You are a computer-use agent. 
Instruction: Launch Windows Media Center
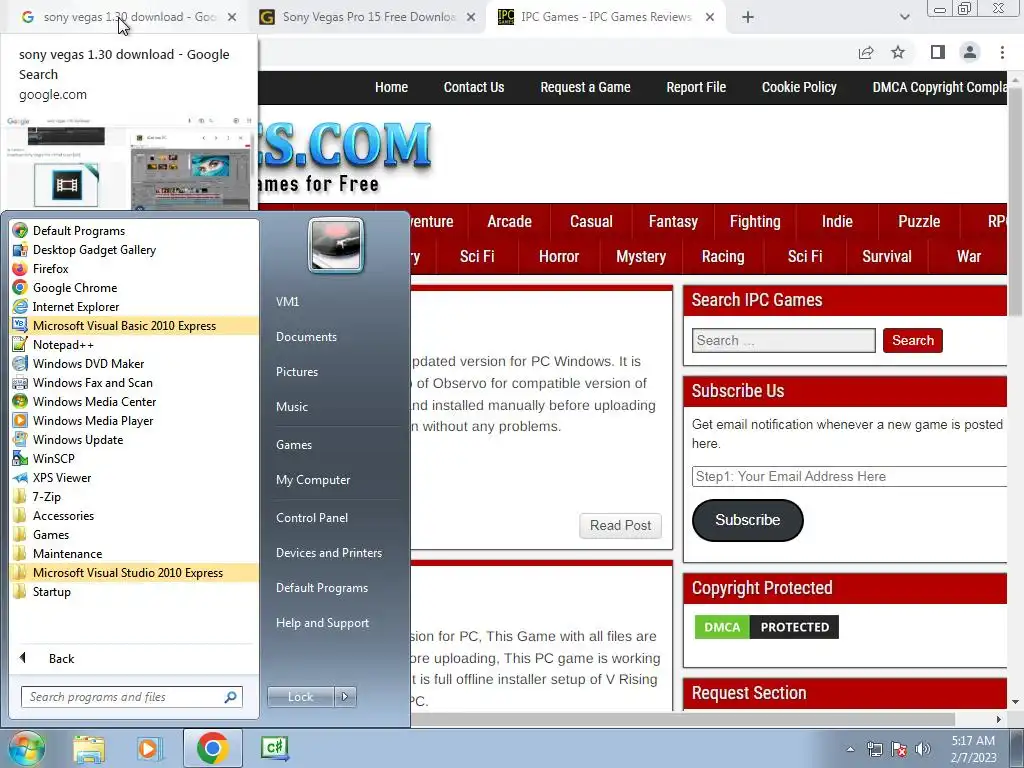pyautogui.click(x=134, y=401)
